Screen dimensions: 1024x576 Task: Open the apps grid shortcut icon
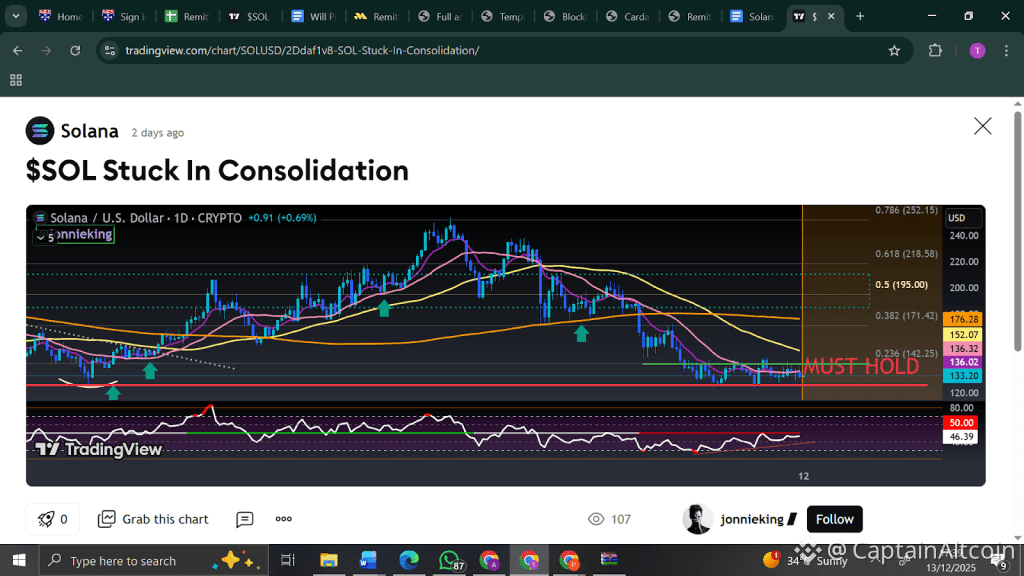pos(16,80)
